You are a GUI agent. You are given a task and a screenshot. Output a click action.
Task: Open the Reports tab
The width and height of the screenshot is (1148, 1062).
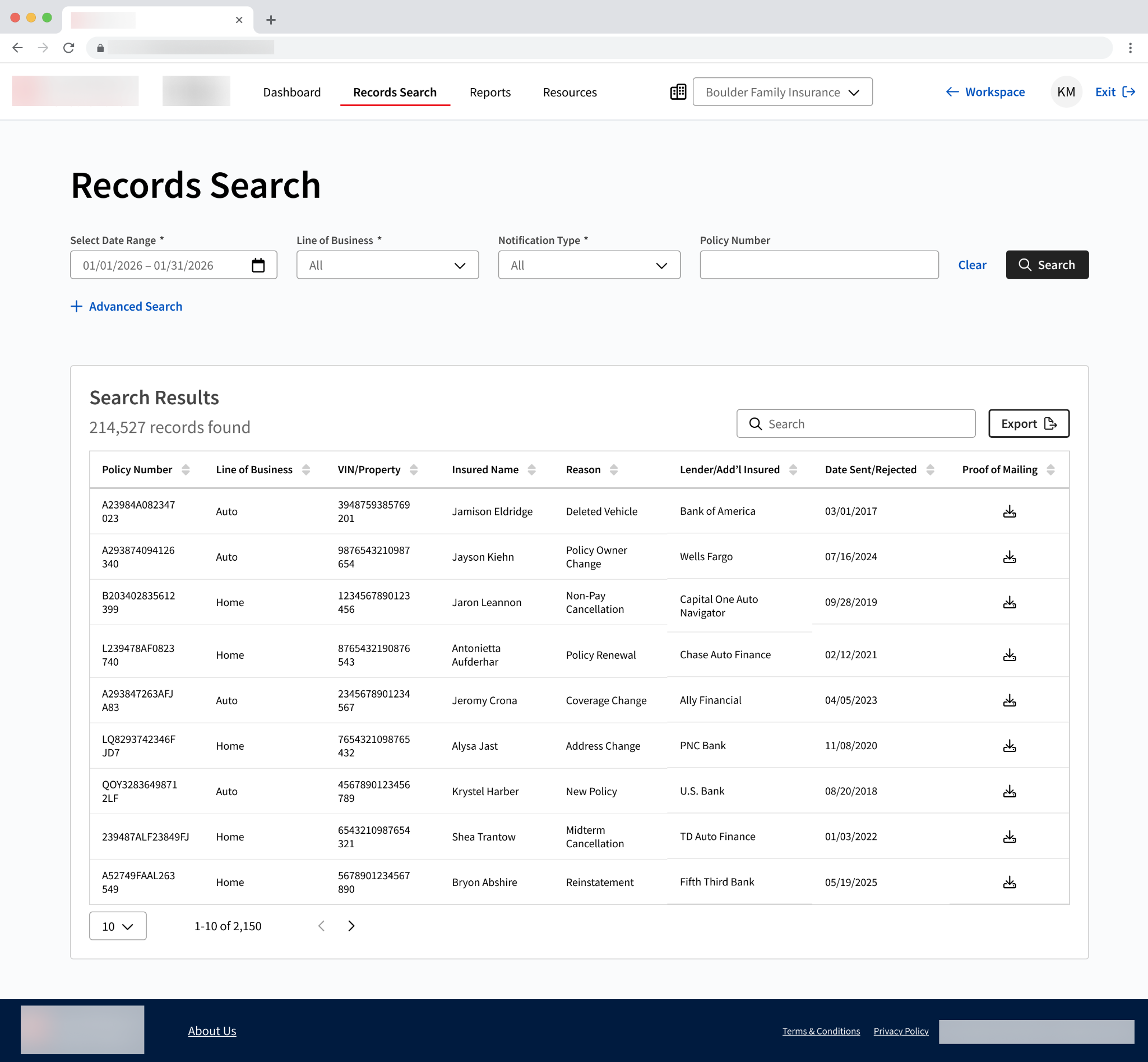click(x=490, y=92)
